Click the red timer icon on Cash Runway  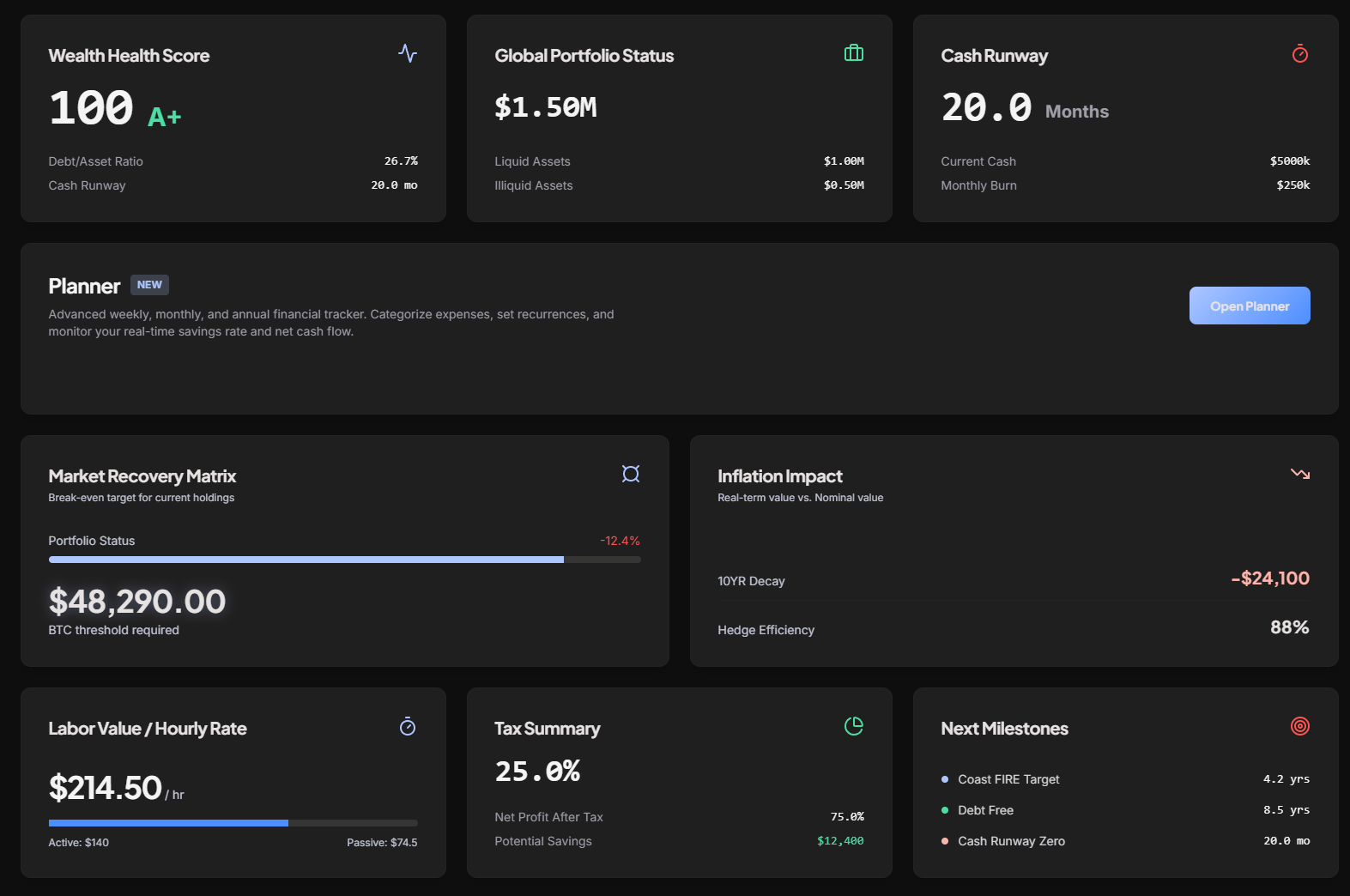coord(1299,54)
